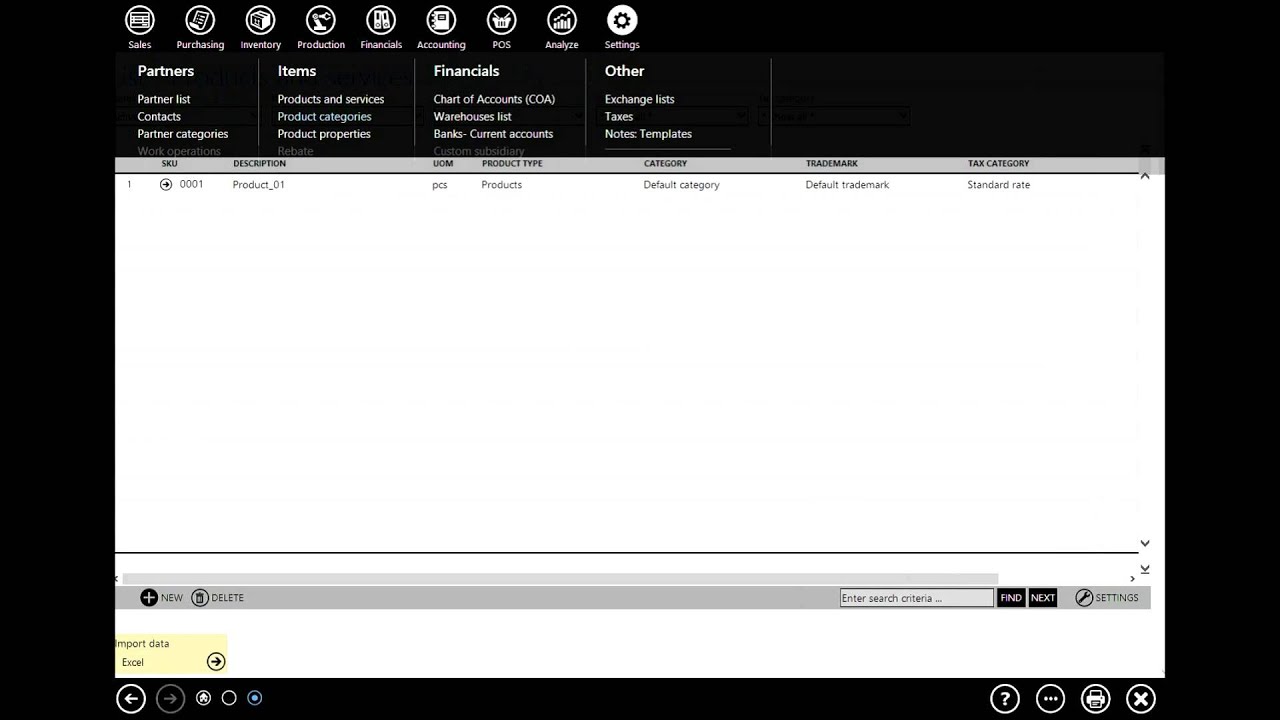Open Partner categories

tap(183, 134)
